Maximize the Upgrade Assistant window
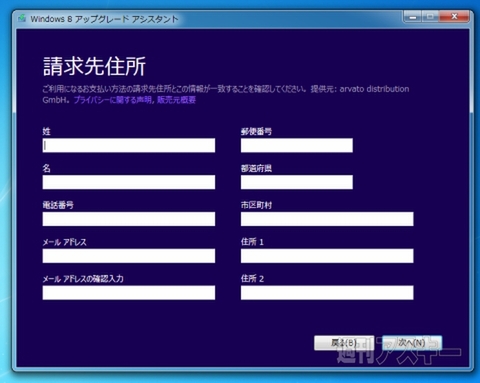The image size is (480, 383). click(430, 16)
